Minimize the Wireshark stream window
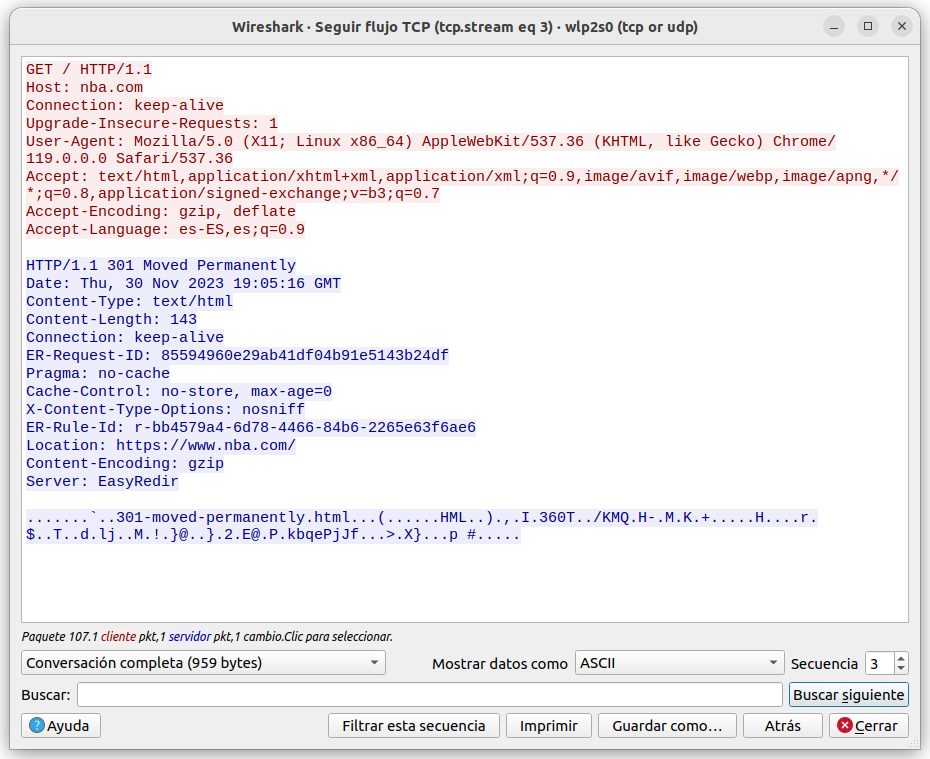Image resolution: width=930 pixels, height=759 pixels. pos(834,26)
